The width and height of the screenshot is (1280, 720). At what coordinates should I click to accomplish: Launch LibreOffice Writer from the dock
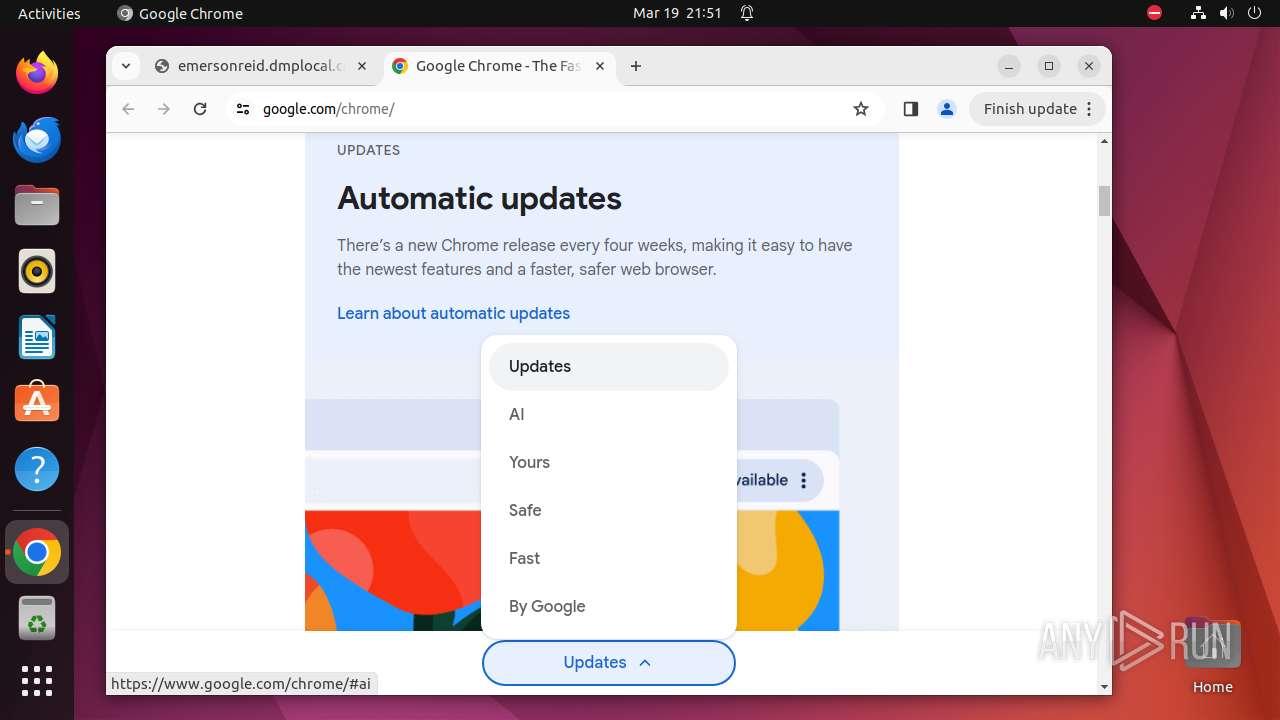37,337
